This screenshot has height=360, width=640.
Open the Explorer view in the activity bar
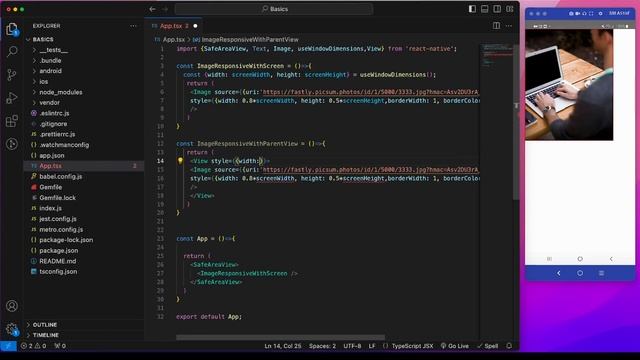[x=12, y=29]
